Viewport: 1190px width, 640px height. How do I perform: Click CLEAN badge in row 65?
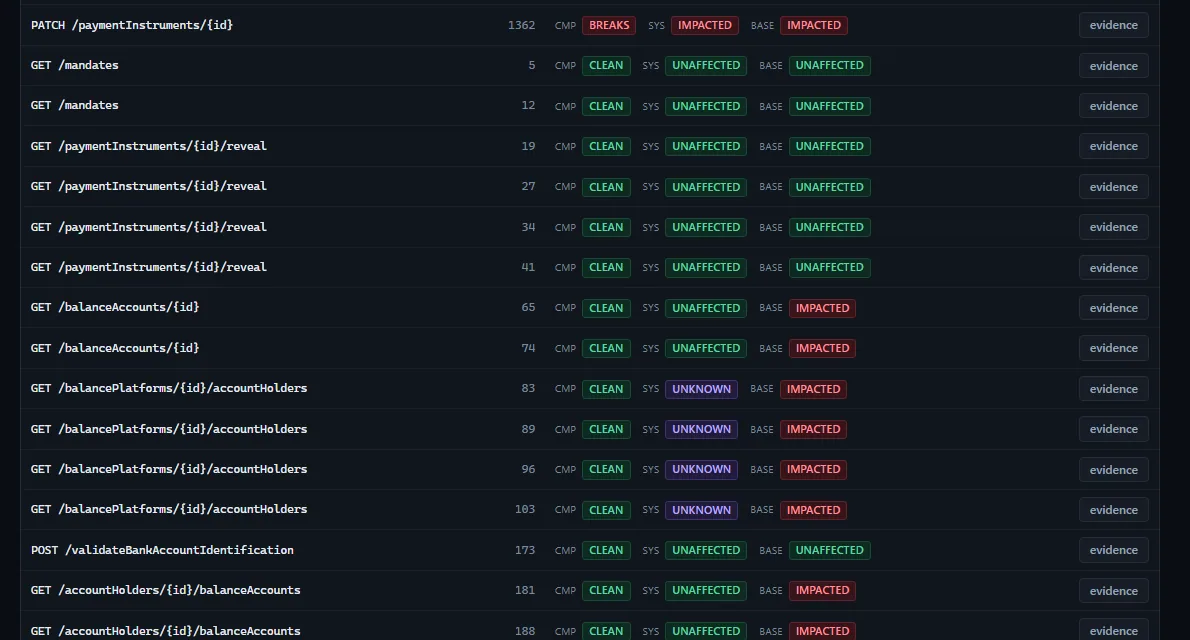(606, 307)
